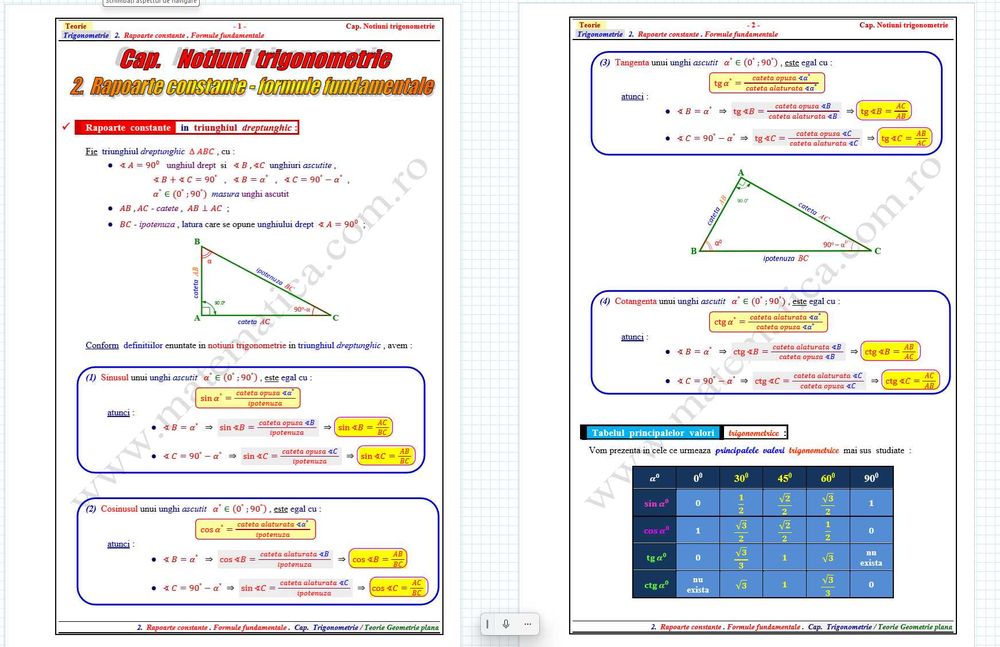The image size is (1000, 647).
Task: Click 'atunci :' inside the Sinusul box
Action: point(121,413)
